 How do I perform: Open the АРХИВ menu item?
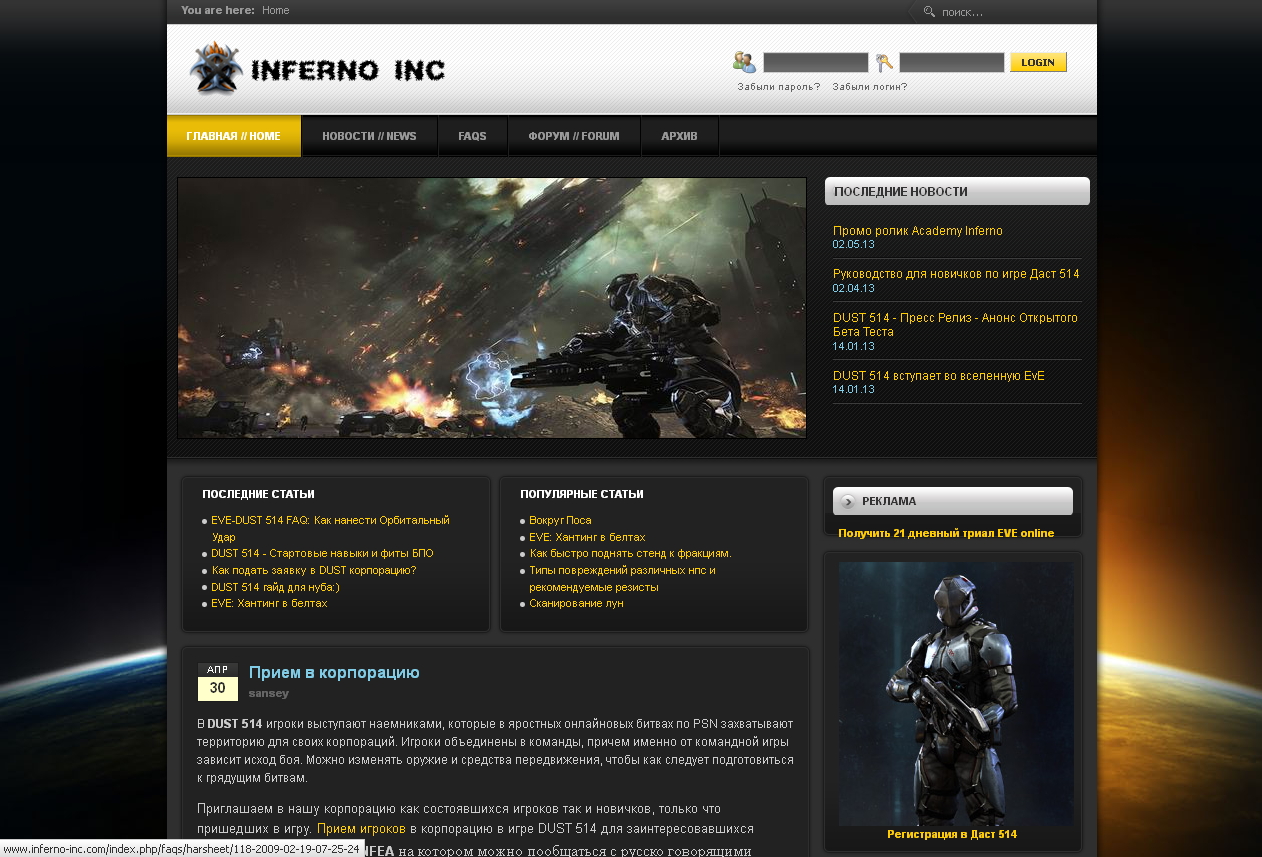tap(679, 136)
